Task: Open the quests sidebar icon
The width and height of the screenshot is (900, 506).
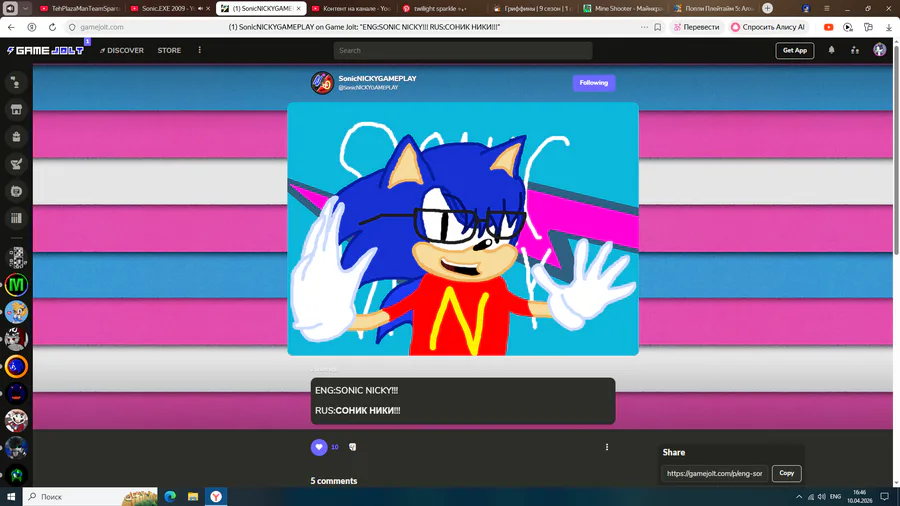Action: 16,164
